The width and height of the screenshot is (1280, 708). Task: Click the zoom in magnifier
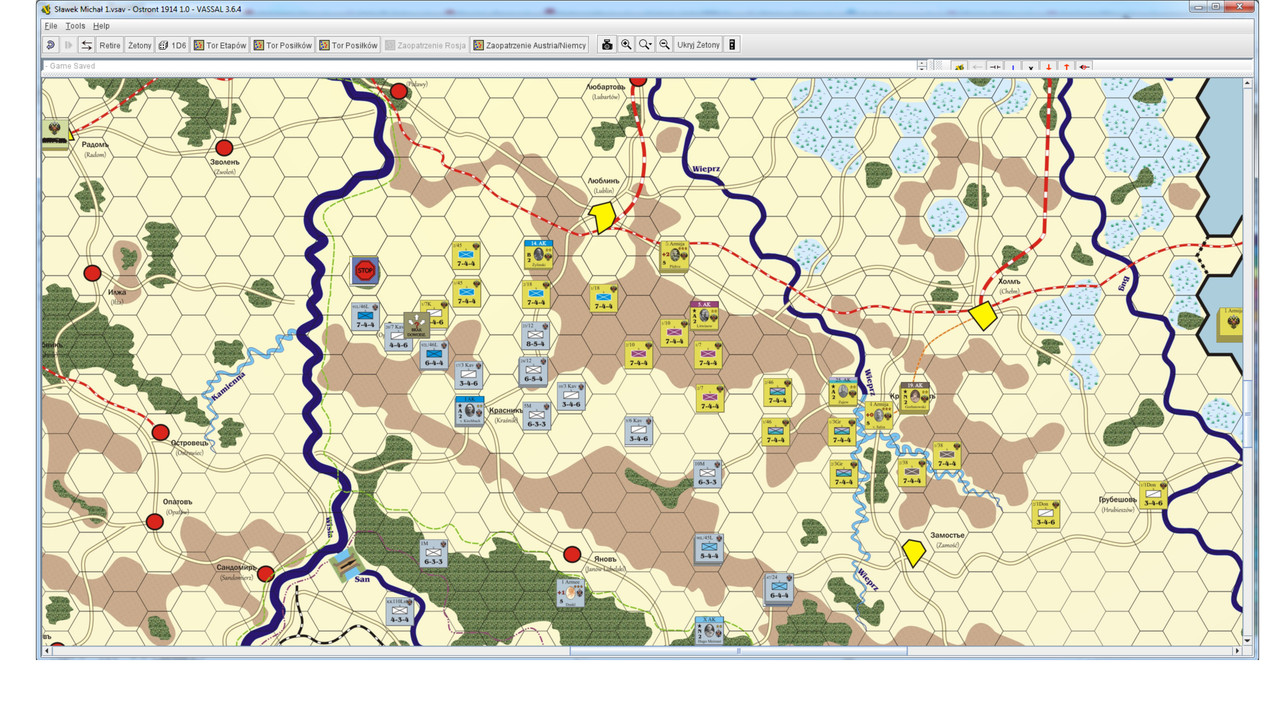pyautogui.click(x=626, y=45)
